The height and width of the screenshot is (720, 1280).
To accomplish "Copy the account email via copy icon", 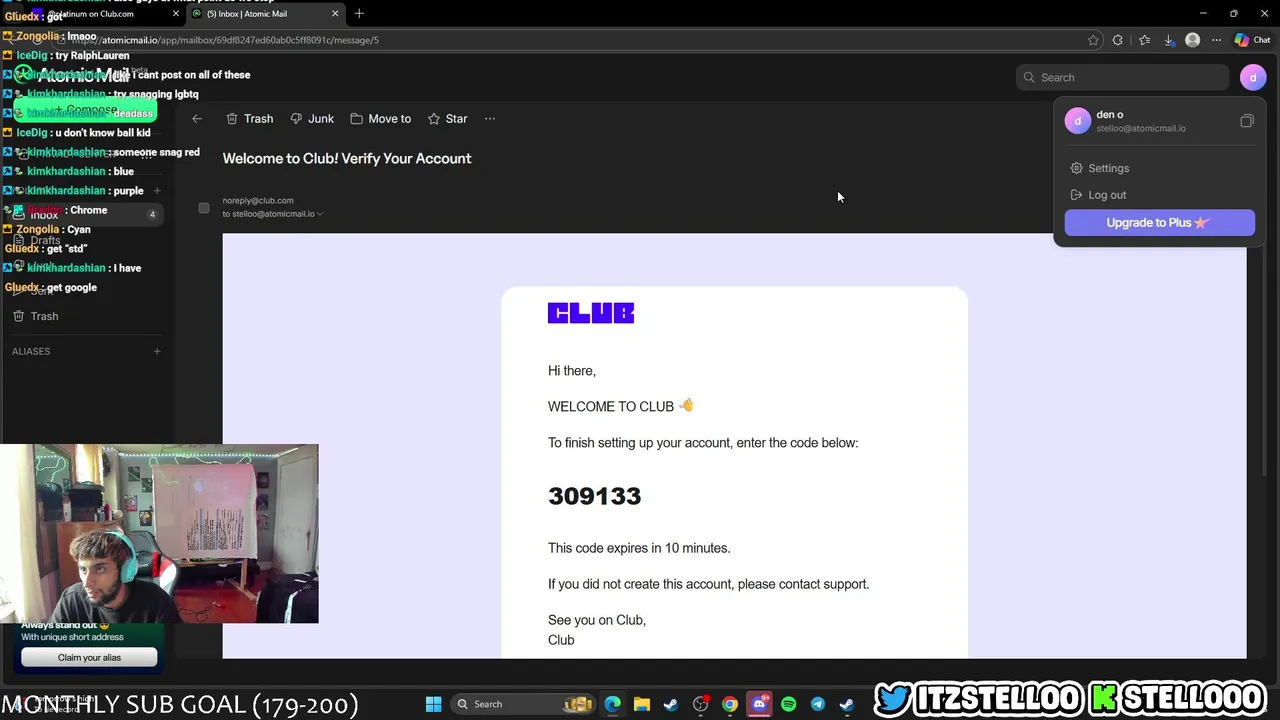I will [x=1246, y=121].
